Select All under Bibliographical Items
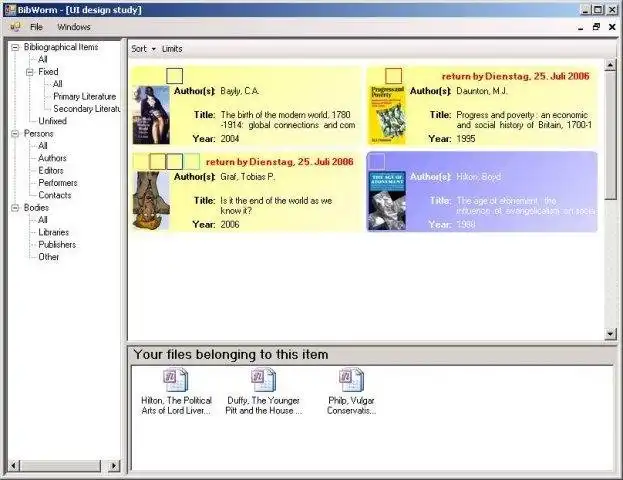The width and height of the screenshot is (623, 480). (x=43, y=60)
